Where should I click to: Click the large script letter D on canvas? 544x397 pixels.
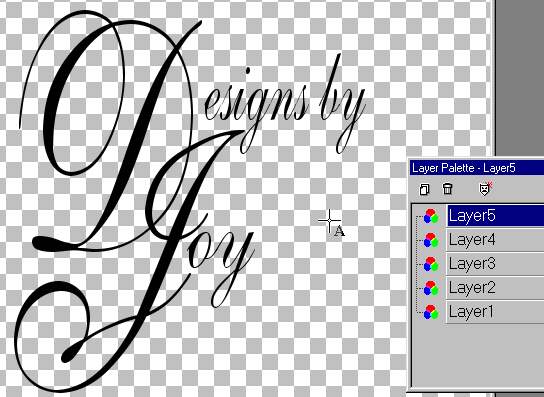point(111,132)
